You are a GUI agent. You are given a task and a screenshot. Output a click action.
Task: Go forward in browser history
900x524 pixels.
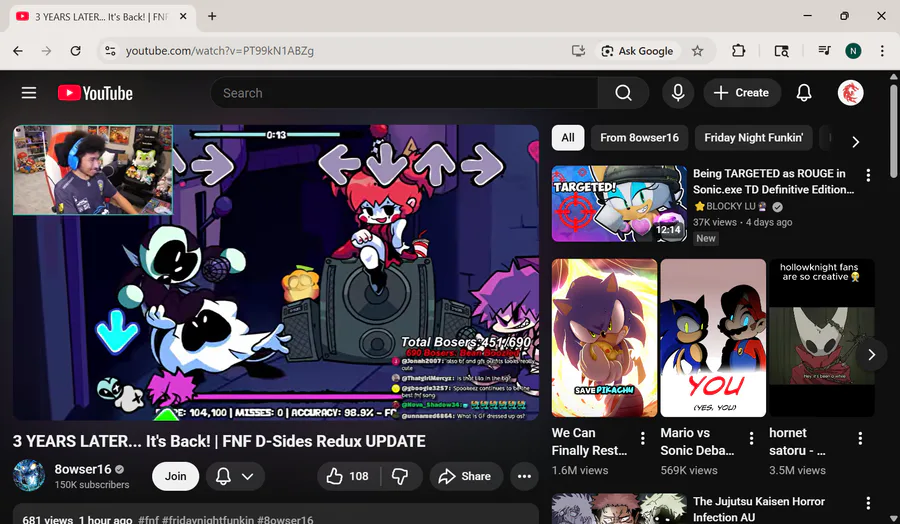46,51
